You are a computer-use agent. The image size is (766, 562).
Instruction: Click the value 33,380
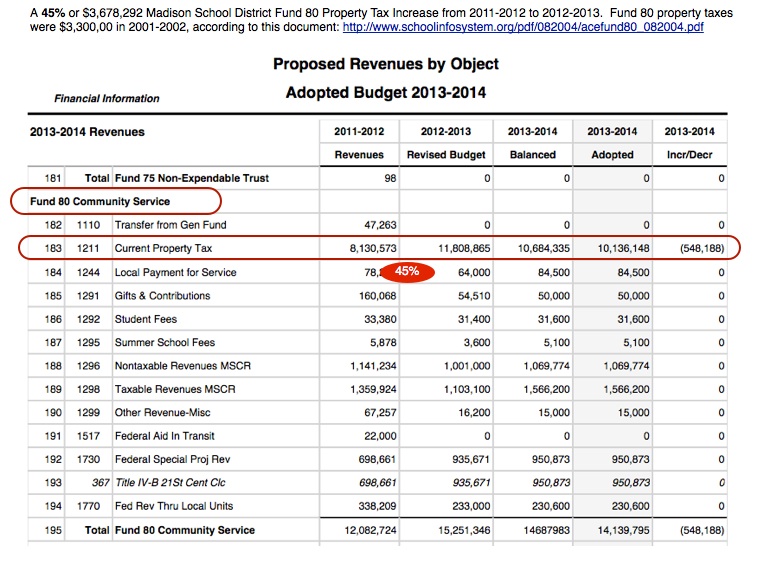point(380,320)
